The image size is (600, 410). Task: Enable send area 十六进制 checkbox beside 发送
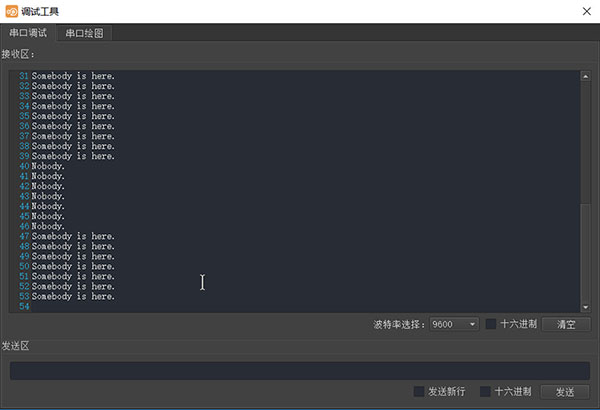click(485, 391)
